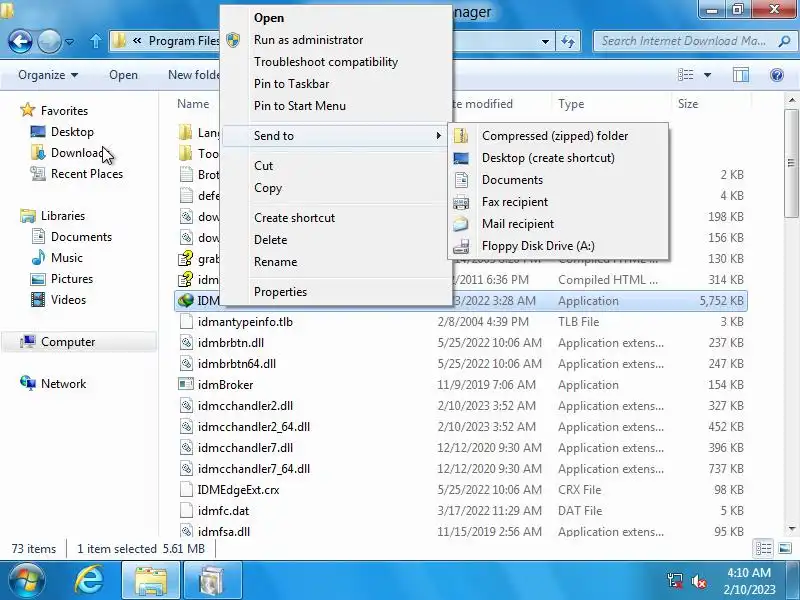Open the recent pages dropdown arrow
Screen dimensions: 800x600
coord(70,41)
